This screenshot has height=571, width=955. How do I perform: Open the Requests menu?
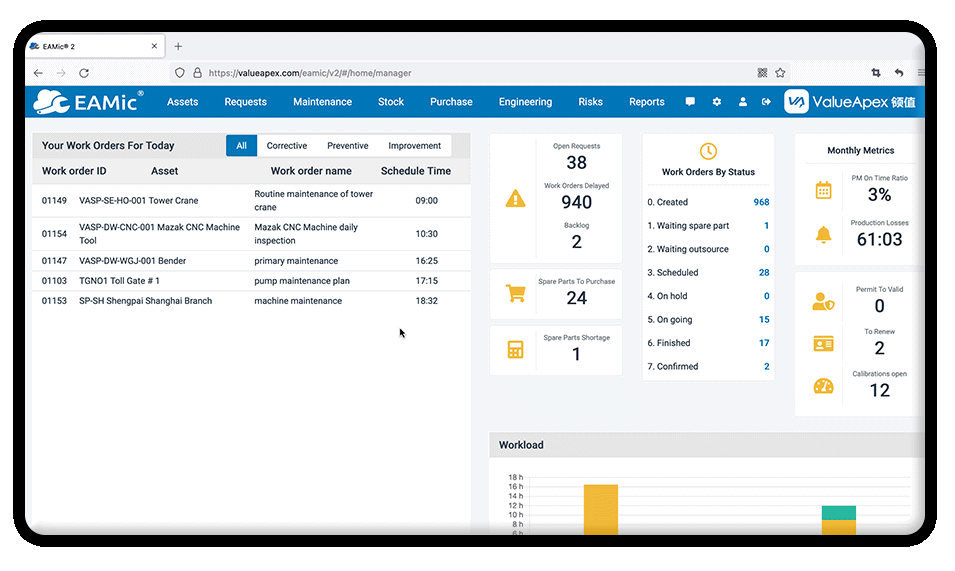click(x=245, y=102)
